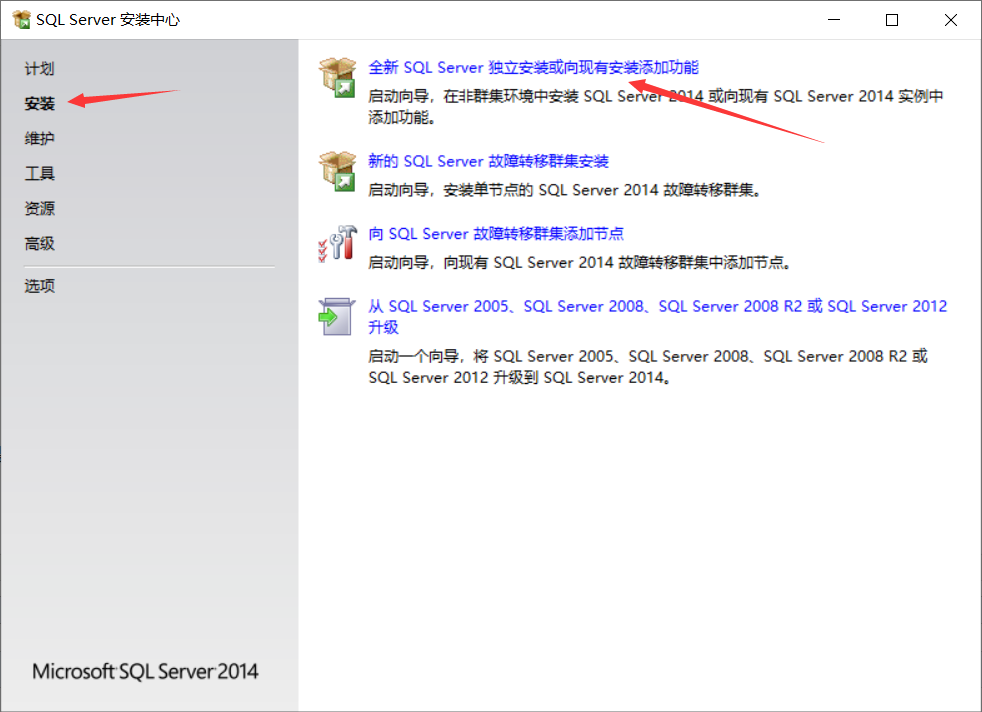Click text 升级到 SQL Server 2014
This screenshot has width=982, height=712.
pos(582,378)
